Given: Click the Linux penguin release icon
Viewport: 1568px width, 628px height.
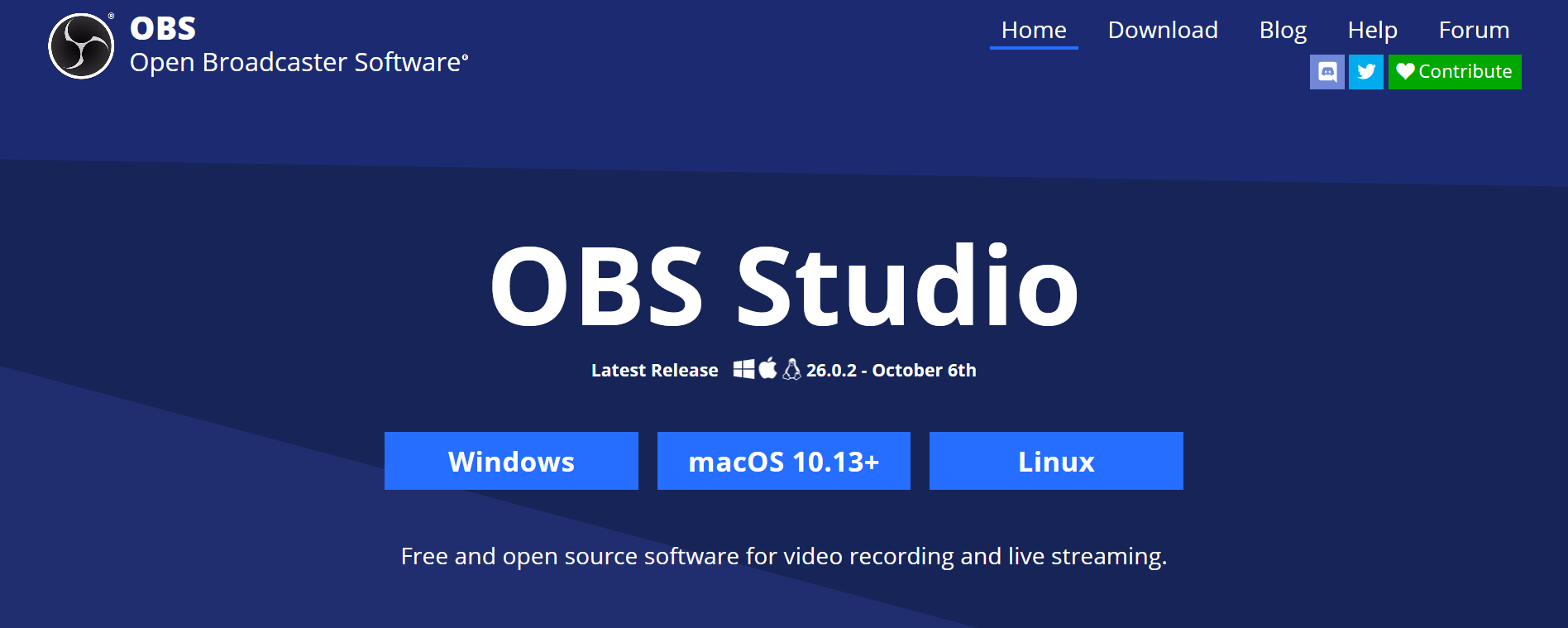Looking at the screenshot, I should click(791, 369).
